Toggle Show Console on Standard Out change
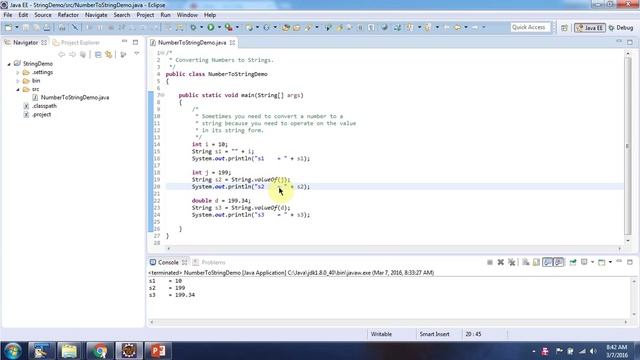640x360 pixels. [547, 262]
